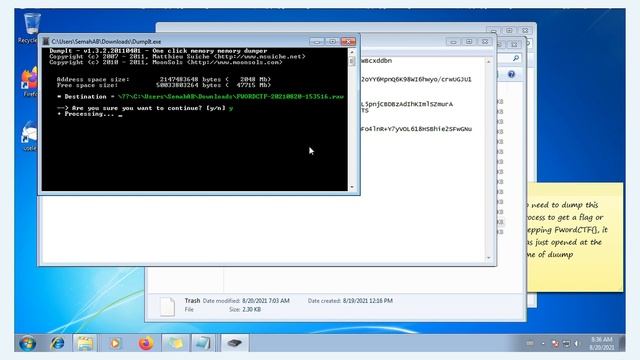Select the DumpIt taskbar button

click(235, 343)
